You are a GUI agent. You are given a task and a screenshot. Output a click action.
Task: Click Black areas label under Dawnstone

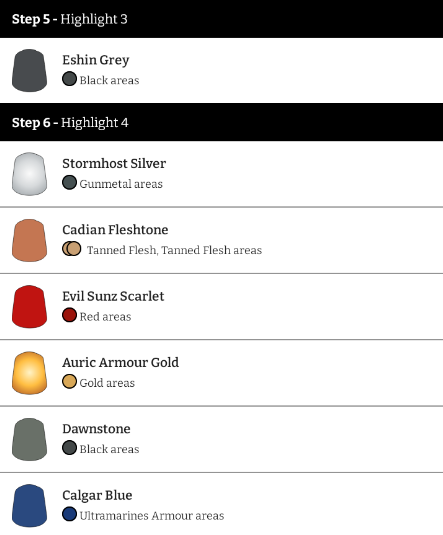click(x=109, y=449)
